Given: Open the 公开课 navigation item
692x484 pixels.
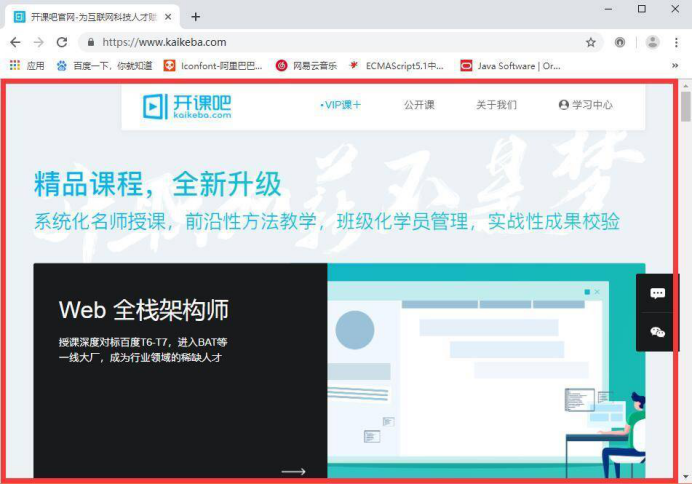Looking at the screenshot, I should [419, 105].
